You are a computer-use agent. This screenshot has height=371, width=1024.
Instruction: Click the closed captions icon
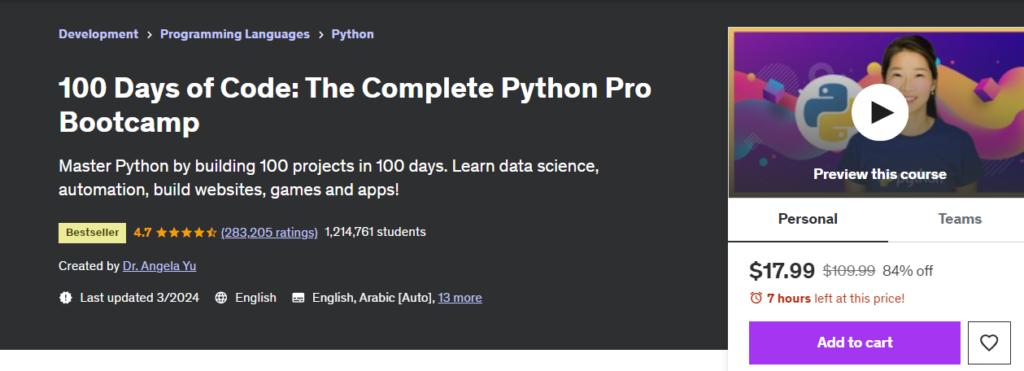point(298,298)
